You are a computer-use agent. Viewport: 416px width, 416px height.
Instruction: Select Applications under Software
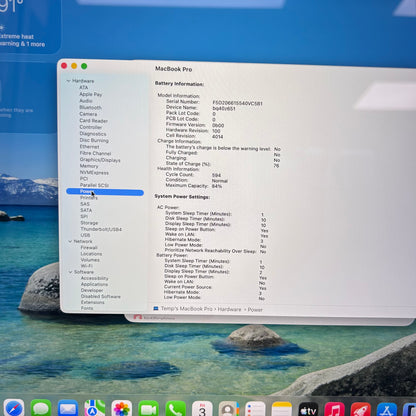click(x=94, y=284)
